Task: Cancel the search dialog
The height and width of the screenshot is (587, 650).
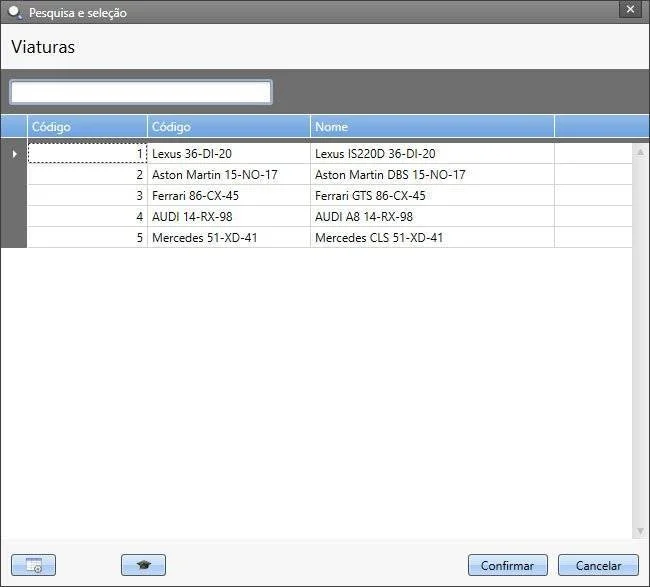Action: [x=598, y=565]
